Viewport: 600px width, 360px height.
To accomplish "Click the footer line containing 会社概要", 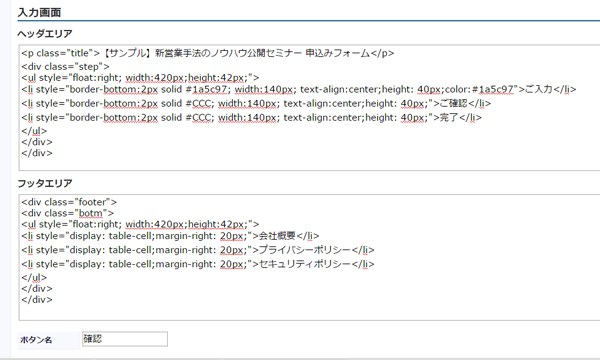I will coord(170,236).
